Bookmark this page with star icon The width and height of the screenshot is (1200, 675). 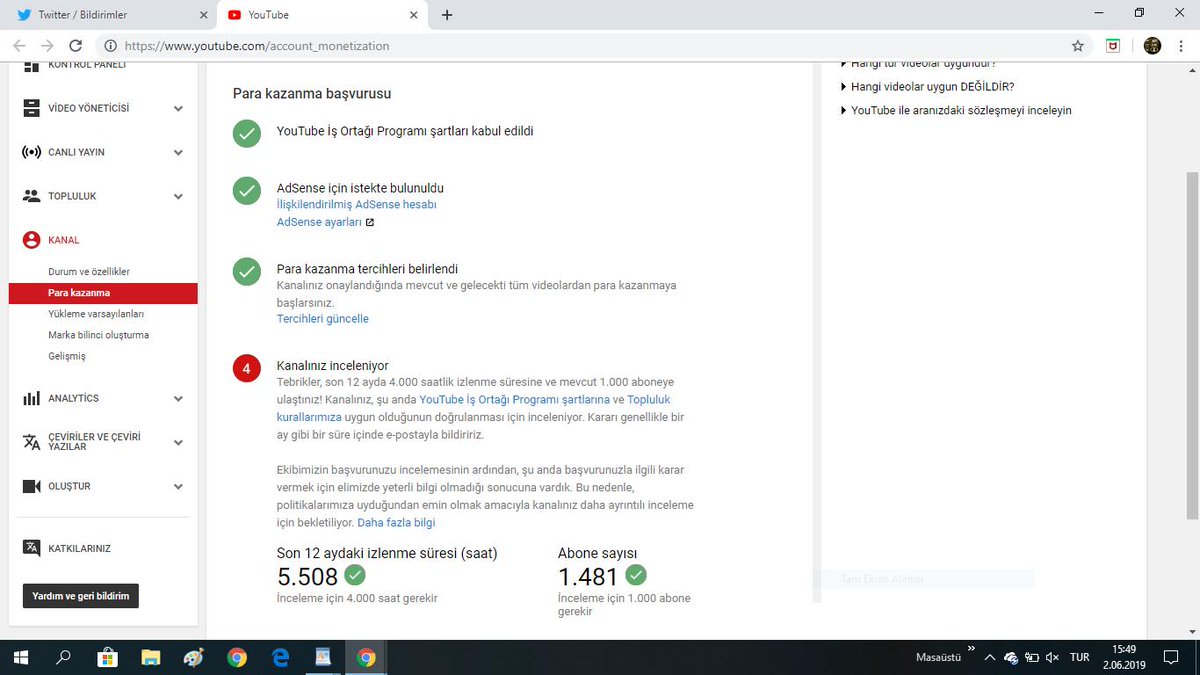1077,46
